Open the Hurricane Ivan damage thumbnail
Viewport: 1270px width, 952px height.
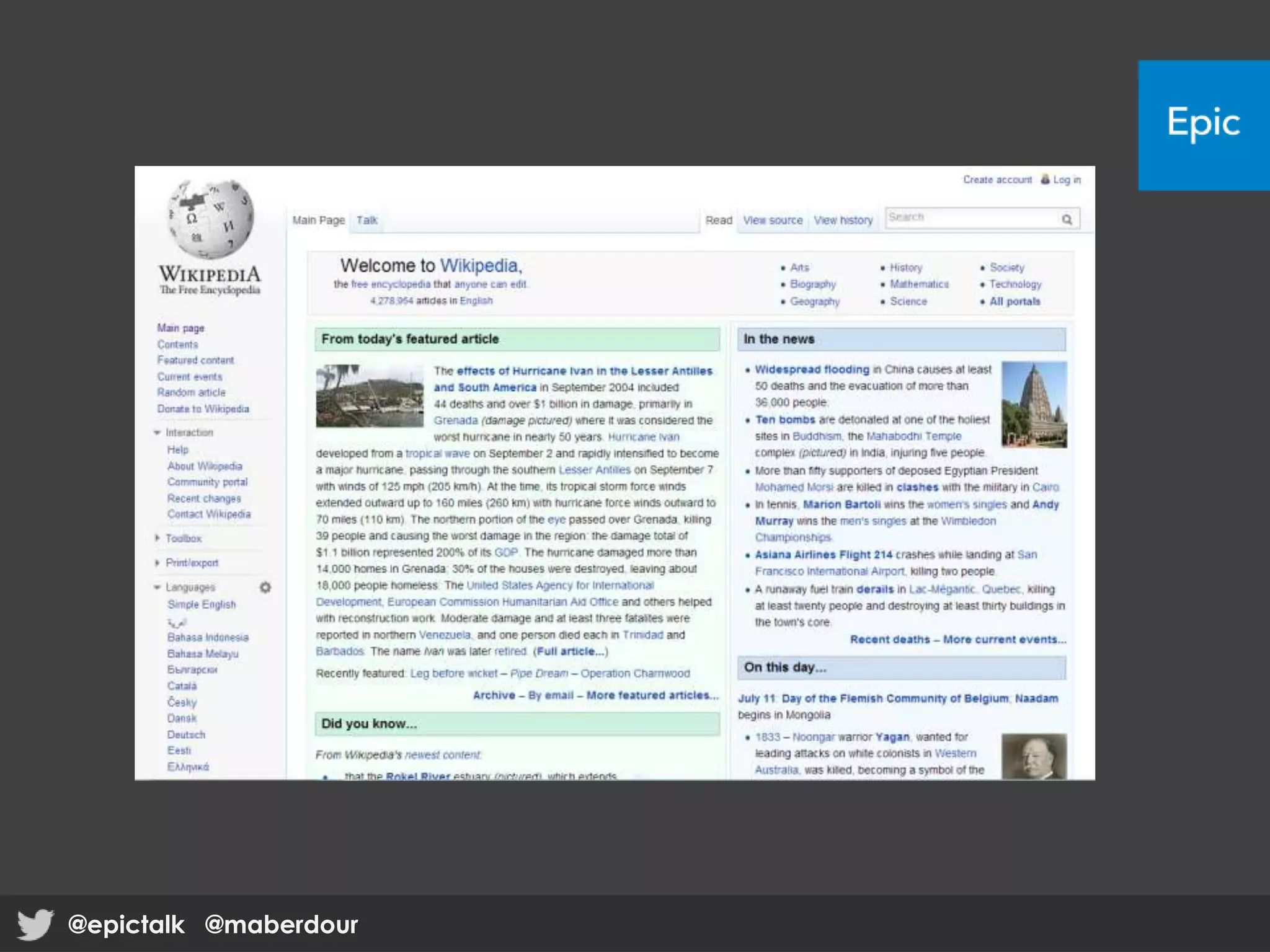coord(370,396)
